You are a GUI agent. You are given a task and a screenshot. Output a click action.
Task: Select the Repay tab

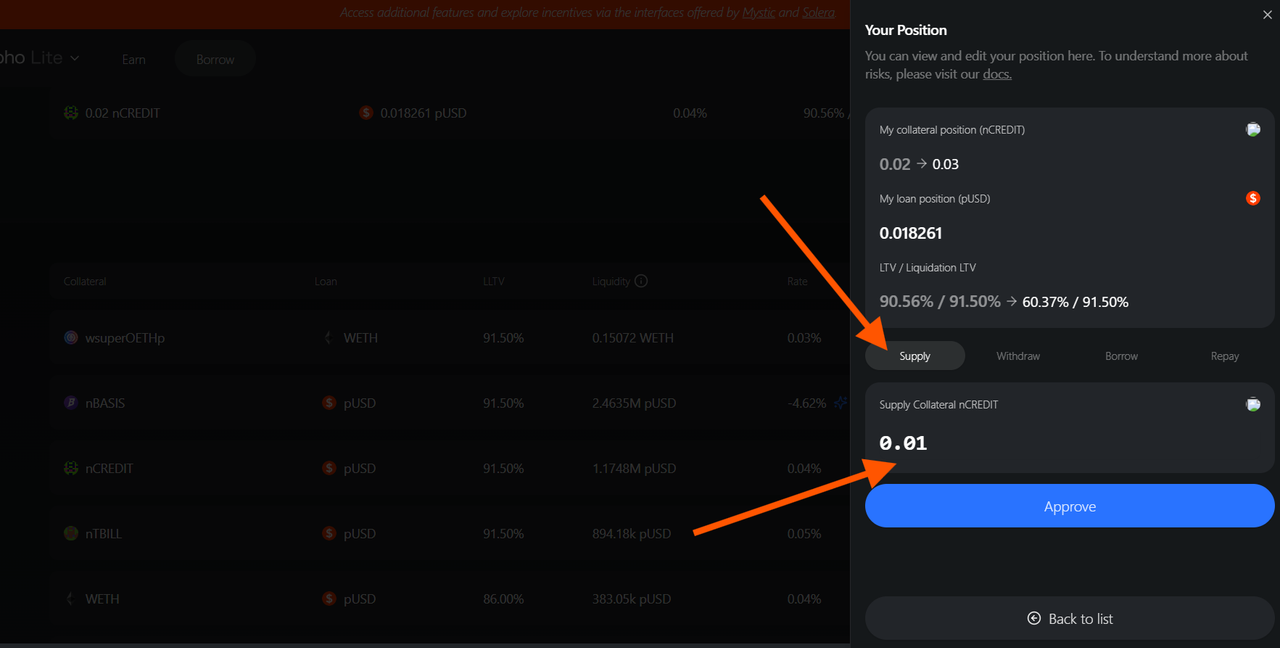tap(1225, 356)
